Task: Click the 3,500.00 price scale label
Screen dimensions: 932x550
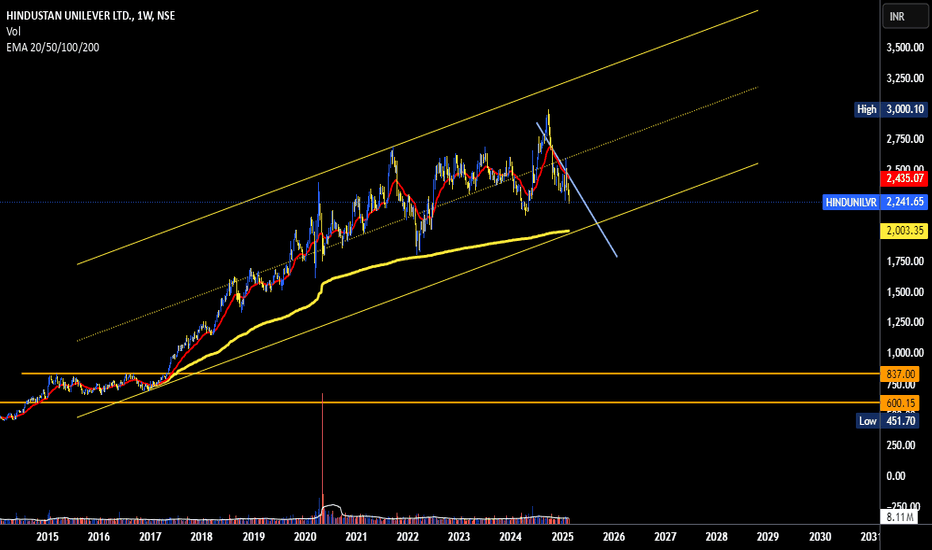Action: pos(905,48)
